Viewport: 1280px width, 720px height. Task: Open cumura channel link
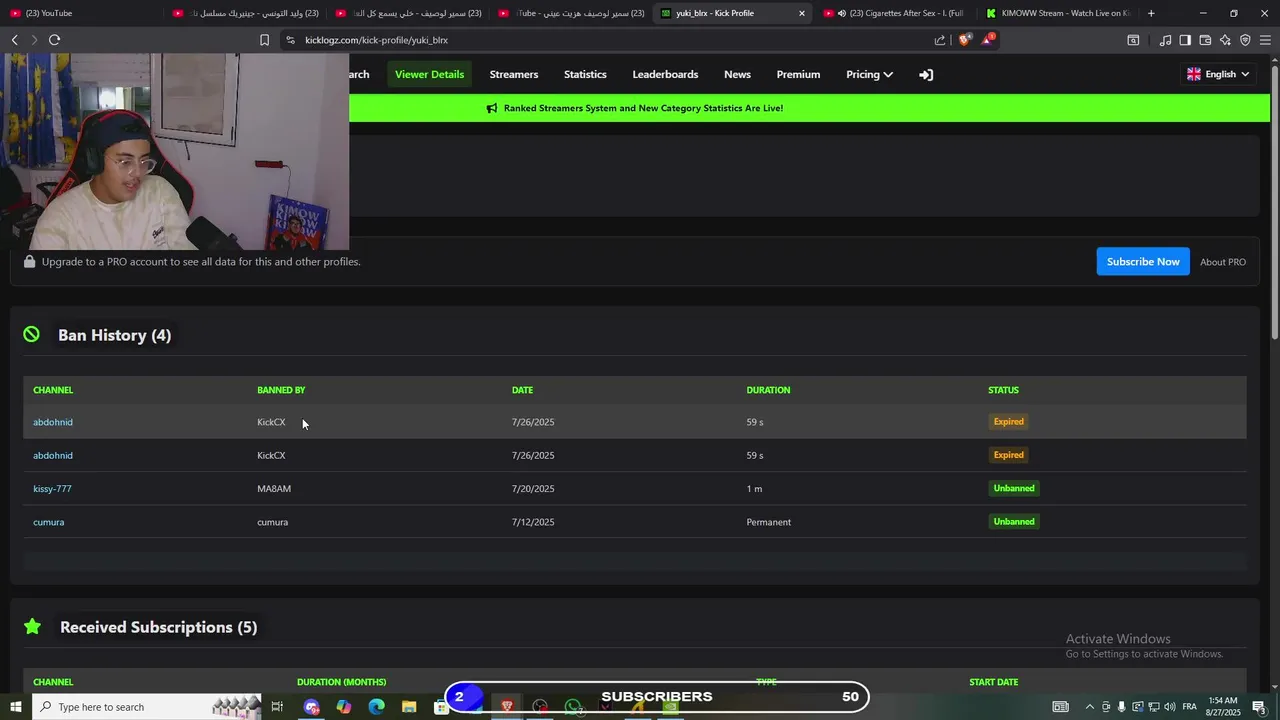[48, 522]
